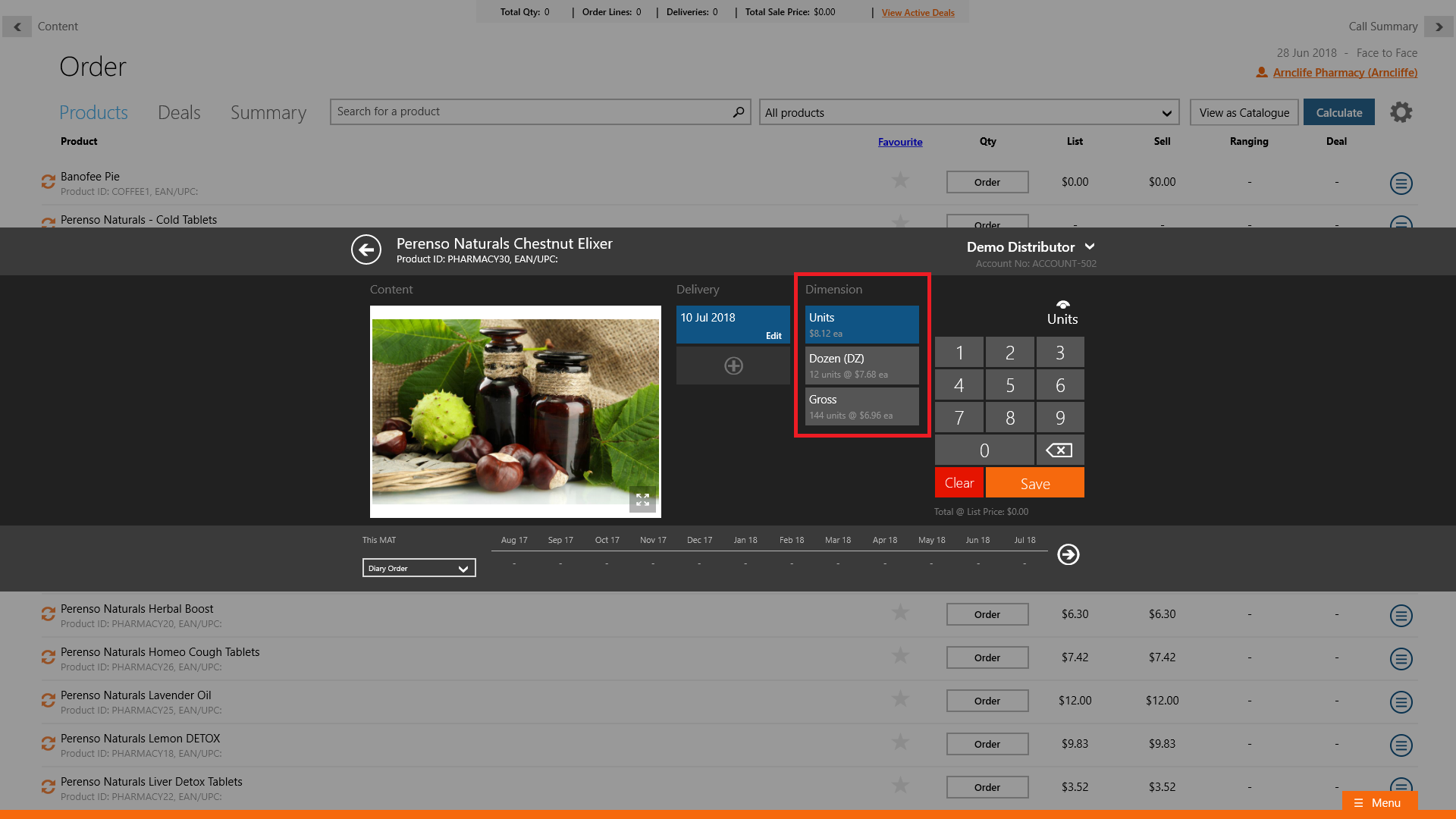Open Banofee Pie row options menu
1456x819 pixels.
click(1401, 183)
